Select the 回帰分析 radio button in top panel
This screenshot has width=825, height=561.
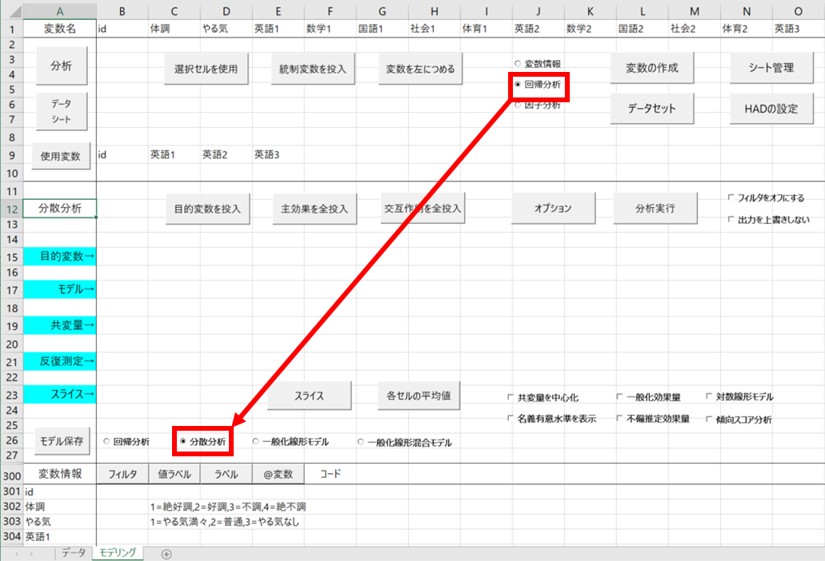point(518,85)
